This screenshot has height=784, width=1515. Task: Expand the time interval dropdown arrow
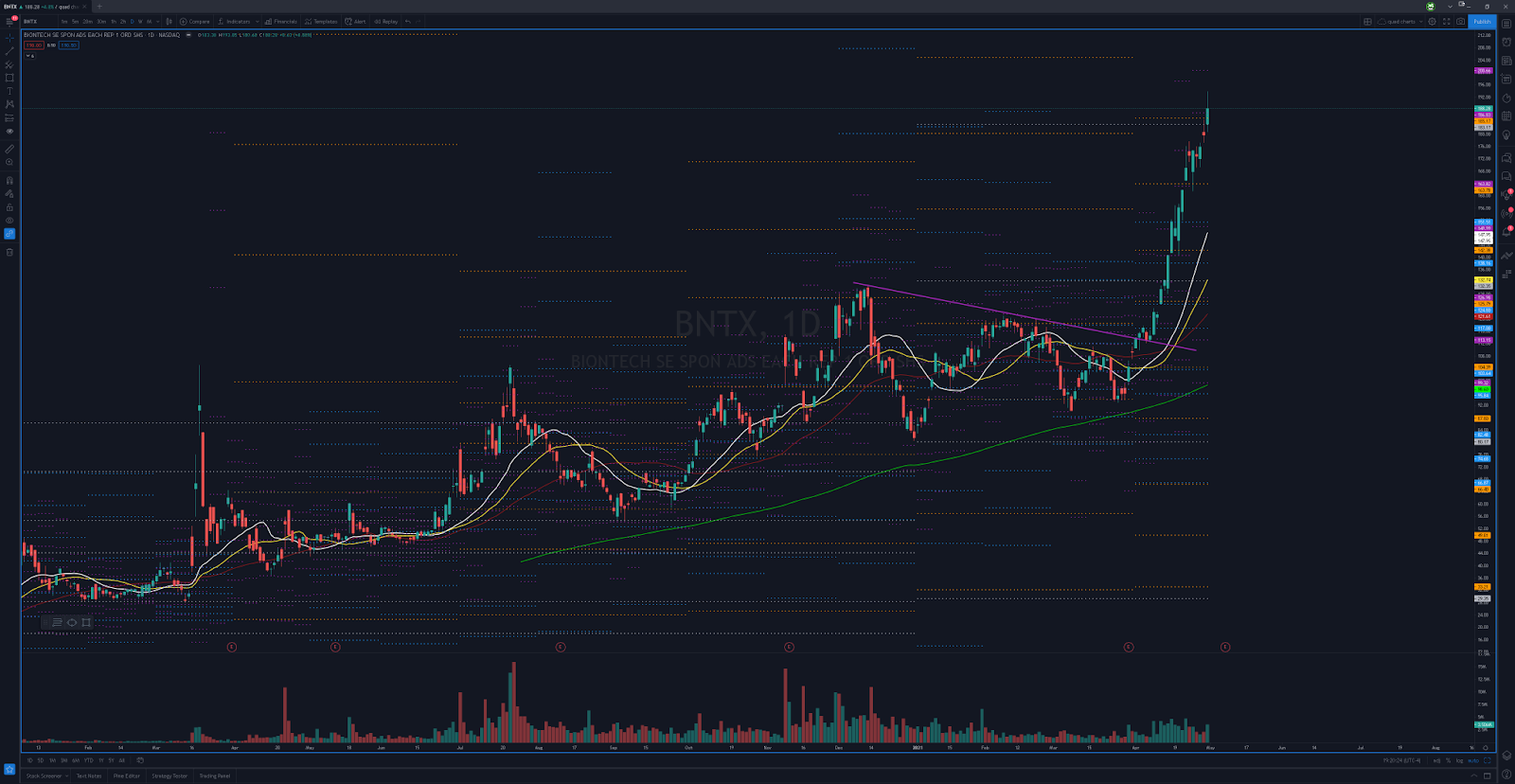157,21
